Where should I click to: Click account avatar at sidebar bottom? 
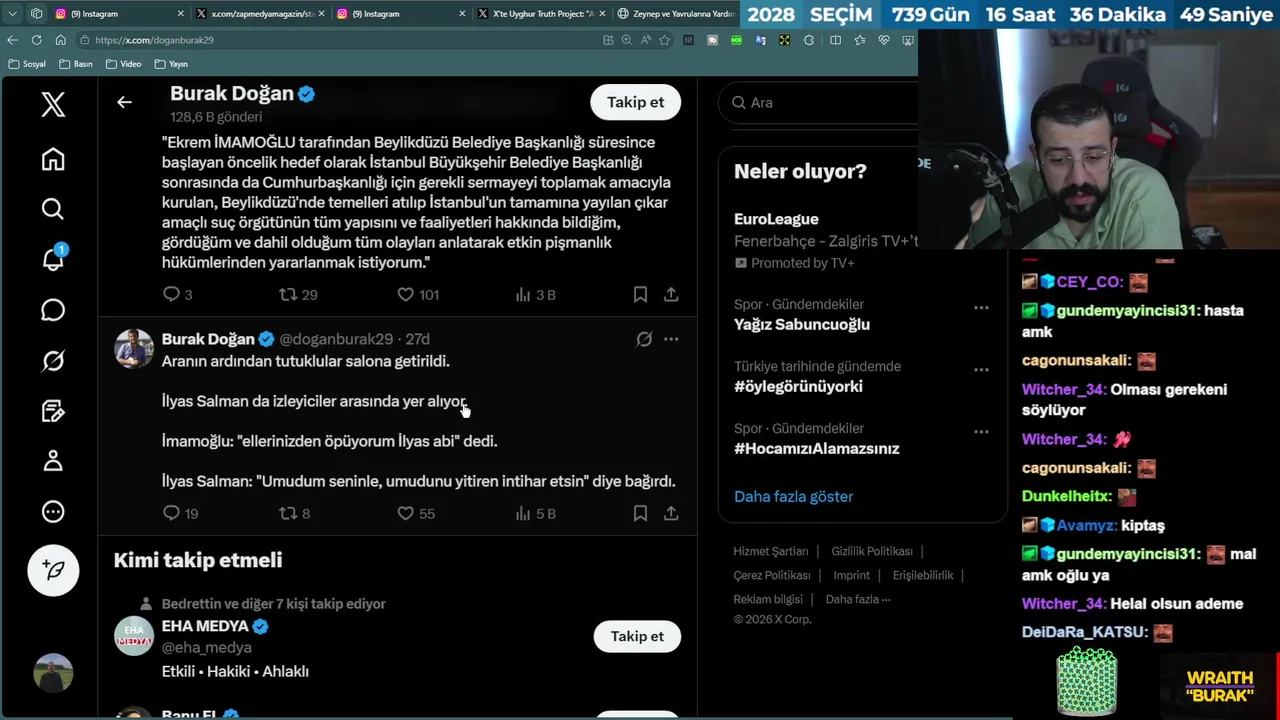(x=53, y=673)
